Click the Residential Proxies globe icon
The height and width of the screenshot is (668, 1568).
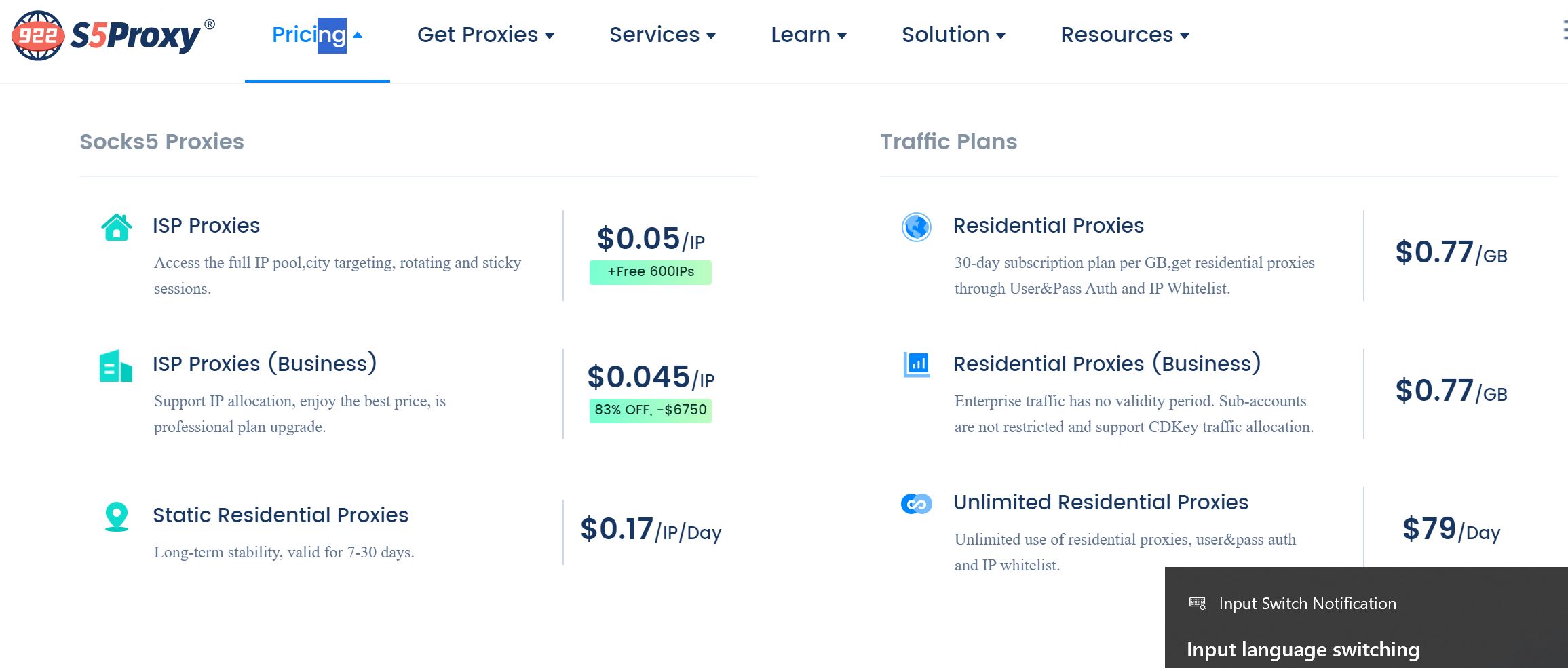coord(917,227)
